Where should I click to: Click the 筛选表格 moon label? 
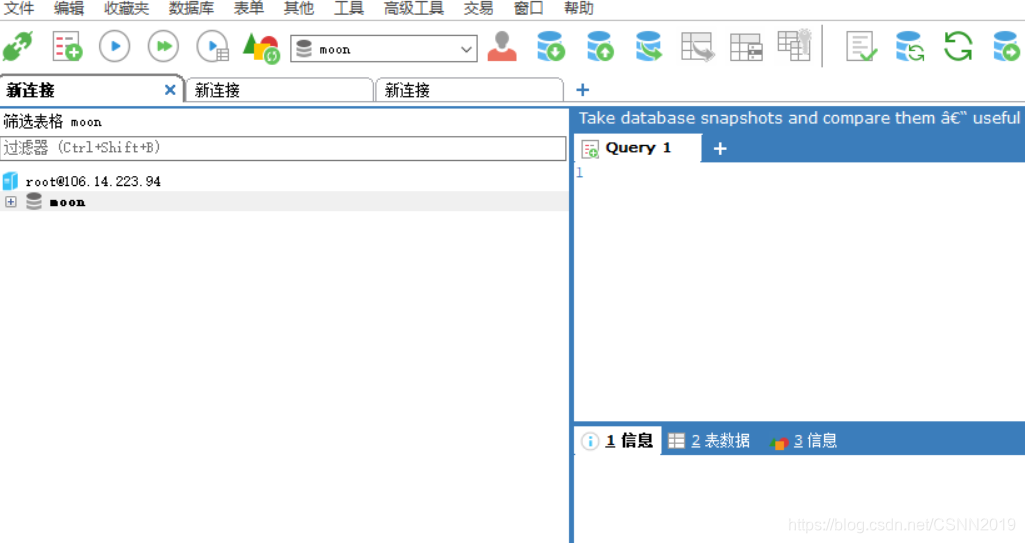point(52,122)
